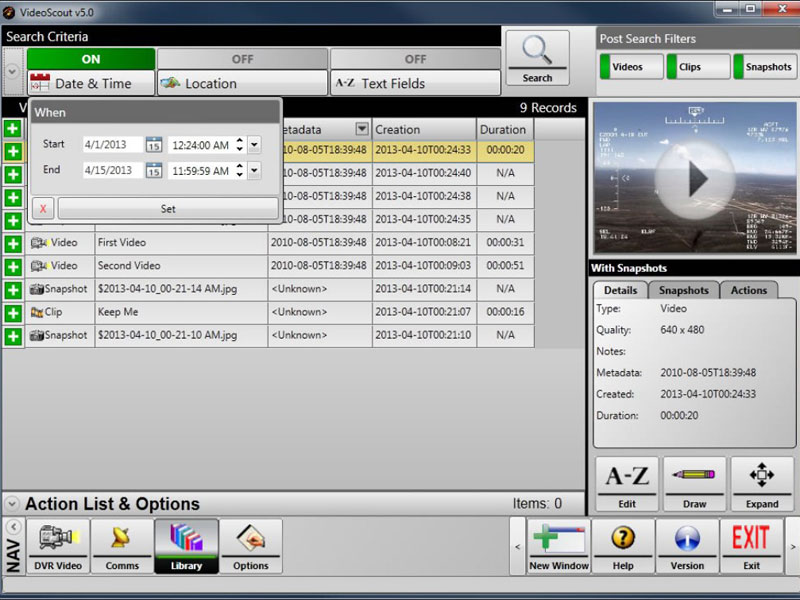The image size is (800, 600).
Task: Open the Start time dropdown arrow
Action: [x=254, y=145]
